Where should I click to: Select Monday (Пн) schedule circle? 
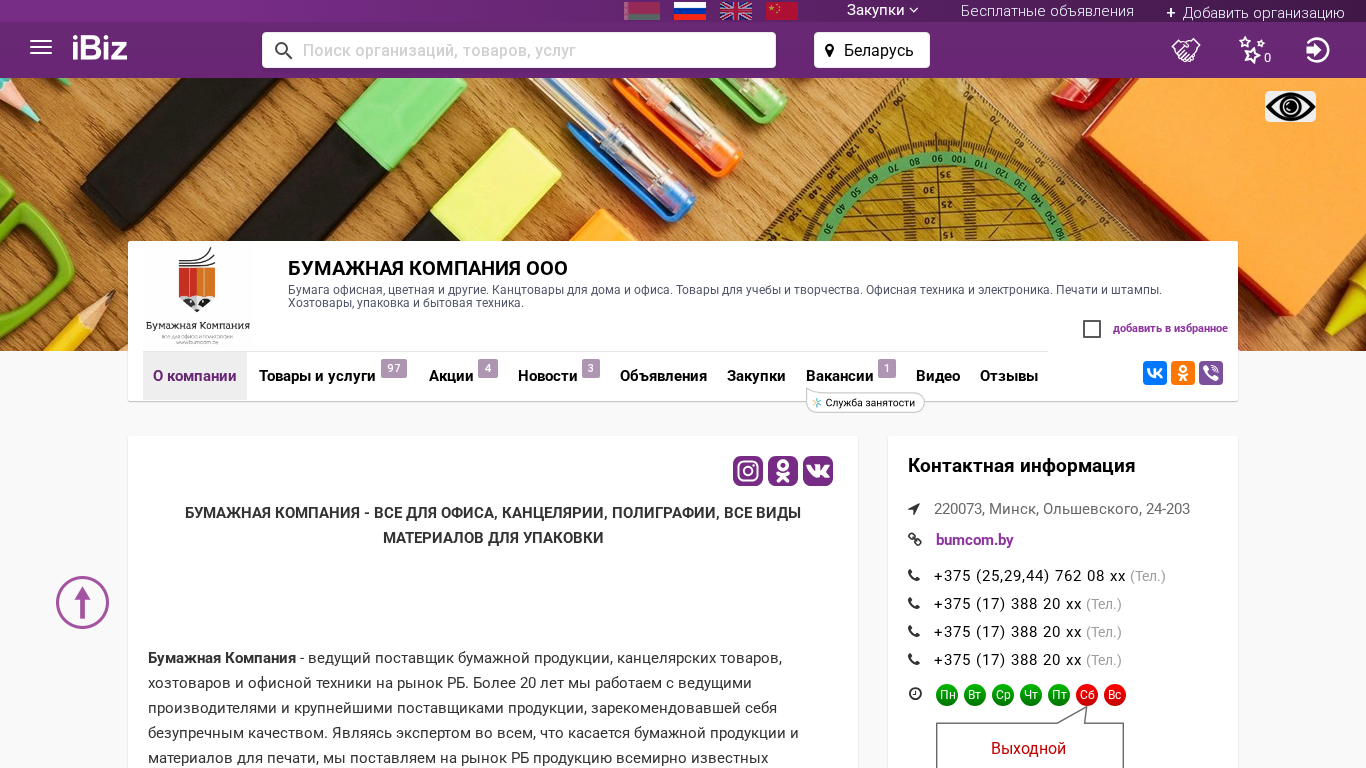(947, 695)
